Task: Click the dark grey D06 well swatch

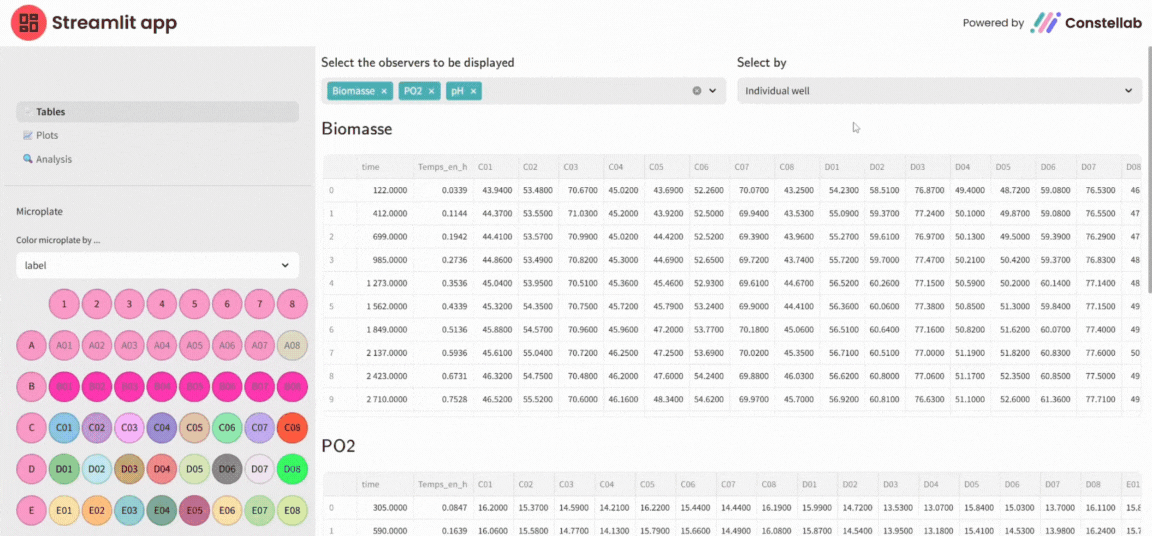Action: 227,469
